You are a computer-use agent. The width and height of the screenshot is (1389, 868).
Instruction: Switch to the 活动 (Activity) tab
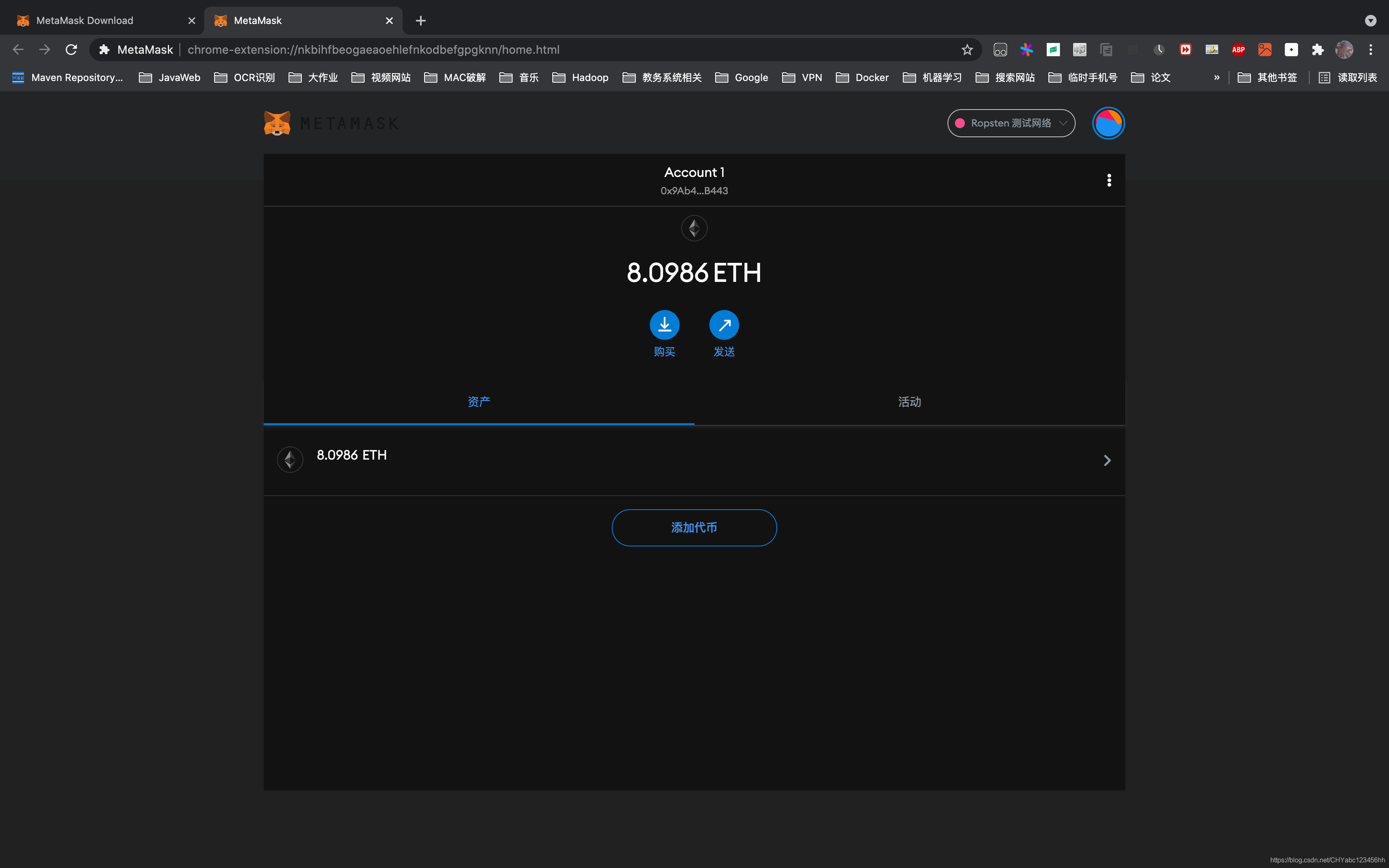point(909,402)
